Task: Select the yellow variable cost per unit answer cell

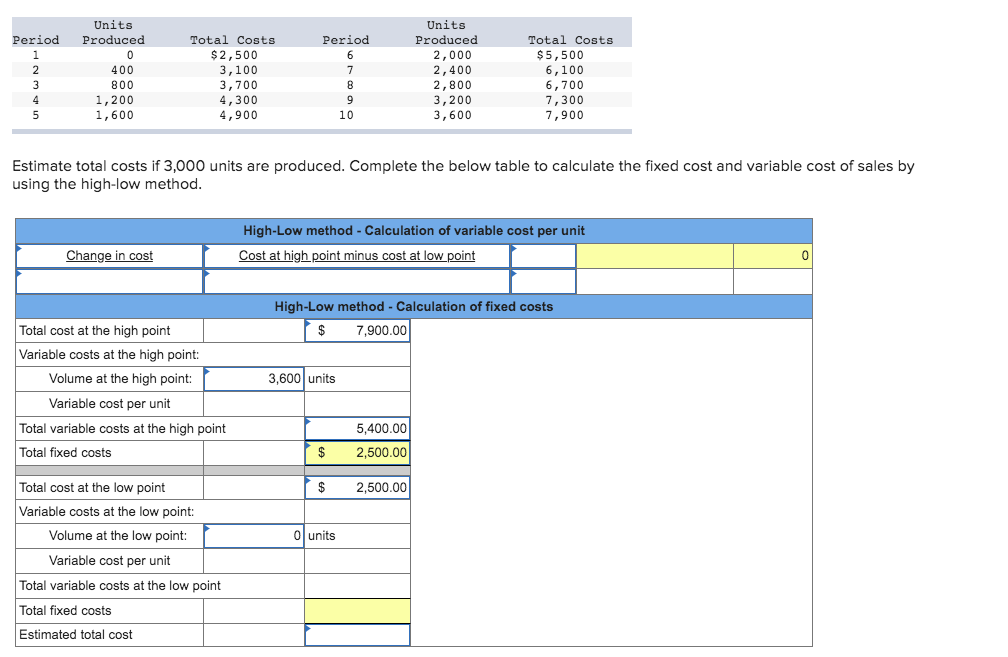Action: (x=654, y=255)
